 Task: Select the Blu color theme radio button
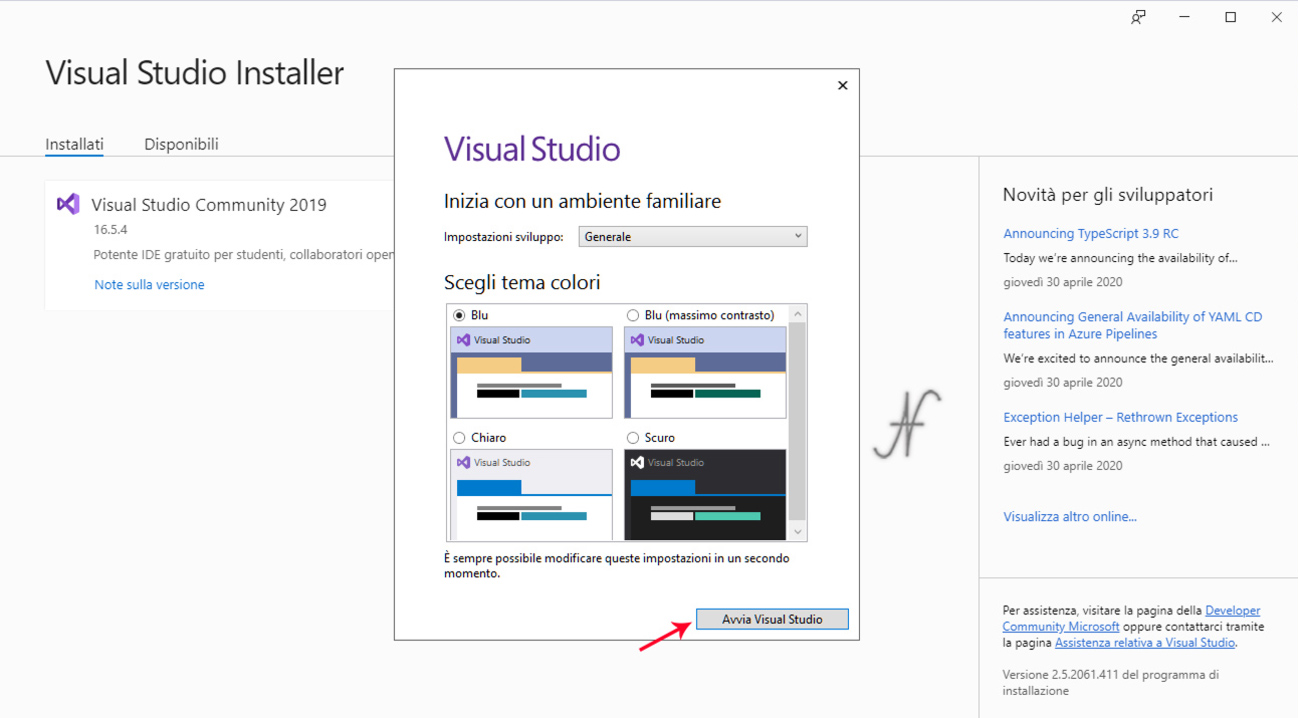click(x=459, y=315)
